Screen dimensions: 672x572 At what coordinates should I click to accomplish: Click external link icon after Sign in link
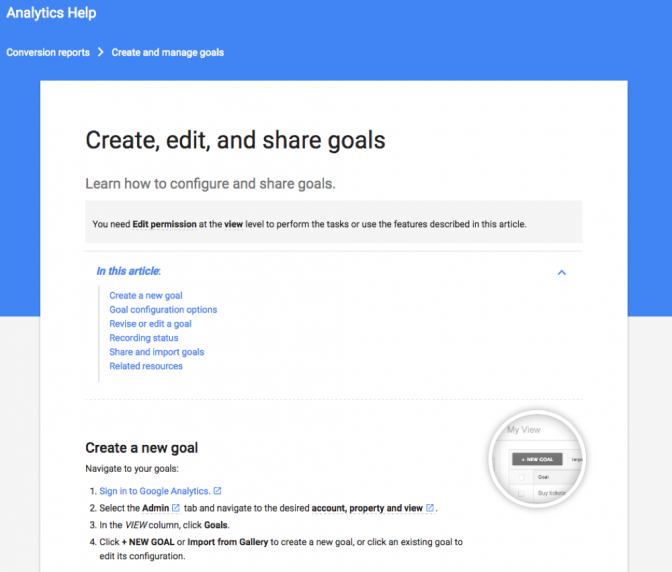(218, 491)
